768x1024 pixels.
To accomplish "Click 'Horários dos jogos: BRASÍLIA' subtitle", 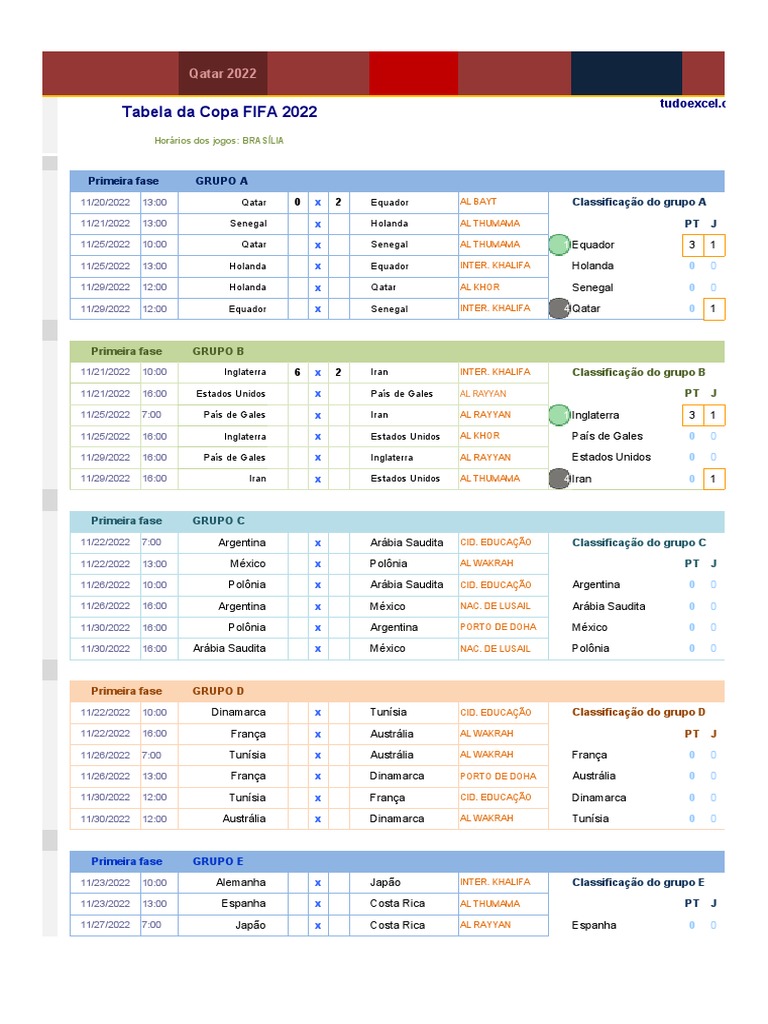I will click(x=219, y=140).
